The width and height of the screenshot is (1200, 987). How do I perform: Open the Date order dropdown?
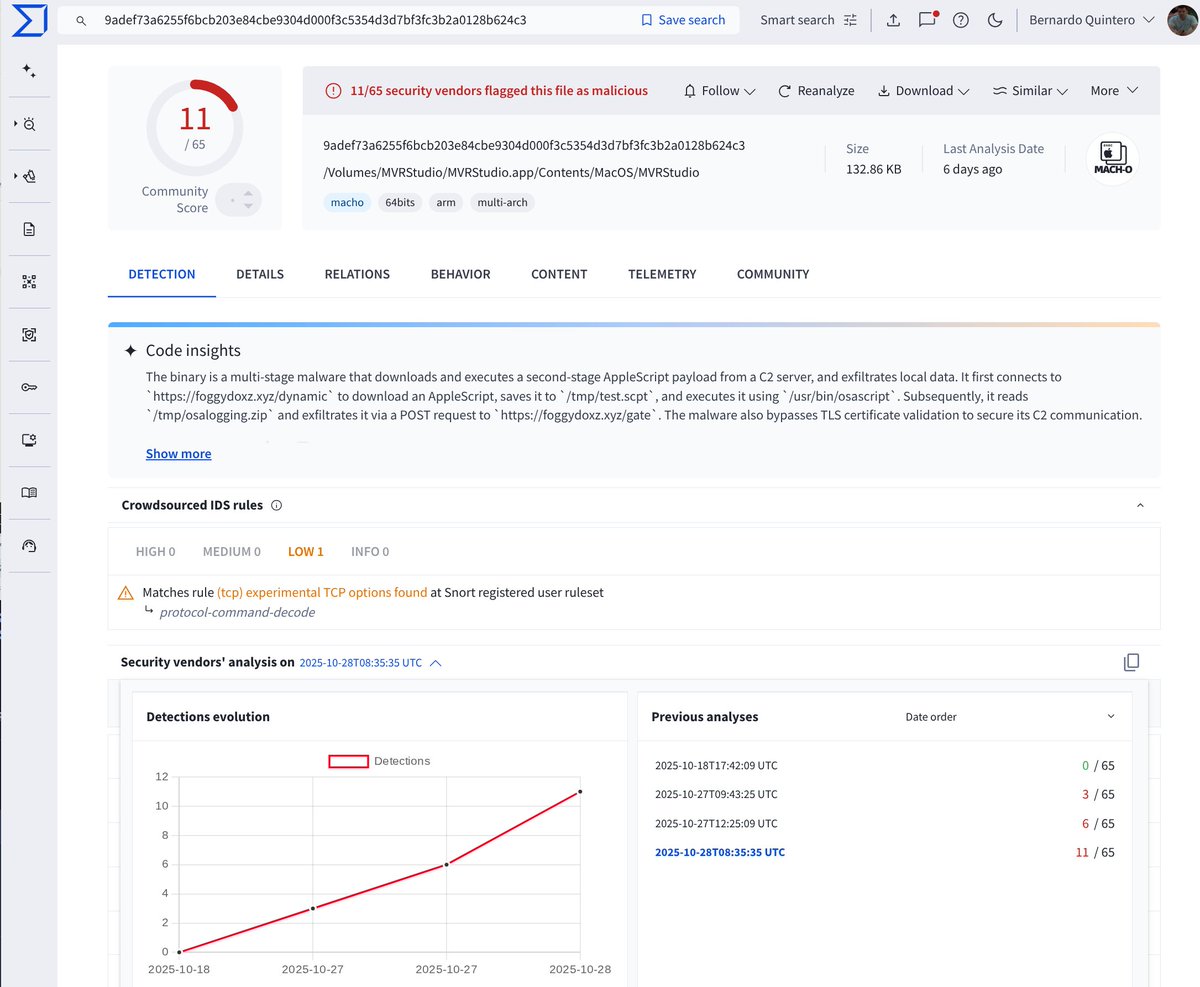point(1009,716)
